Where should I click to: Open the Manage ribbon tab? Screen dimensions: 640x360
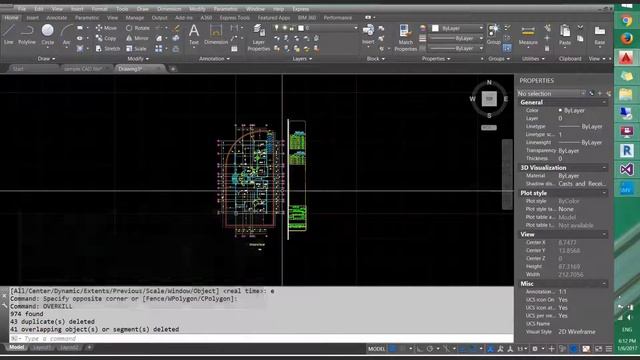click(134, 18)
